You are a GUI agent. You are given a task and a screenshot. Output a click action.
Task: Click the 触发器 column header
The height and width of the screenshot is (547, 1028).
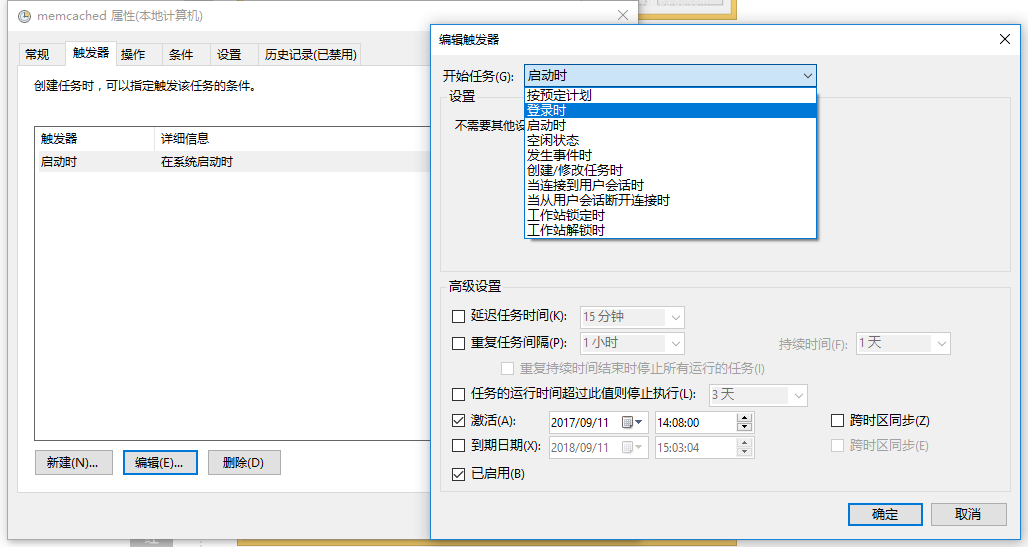[x=94, y=138]
